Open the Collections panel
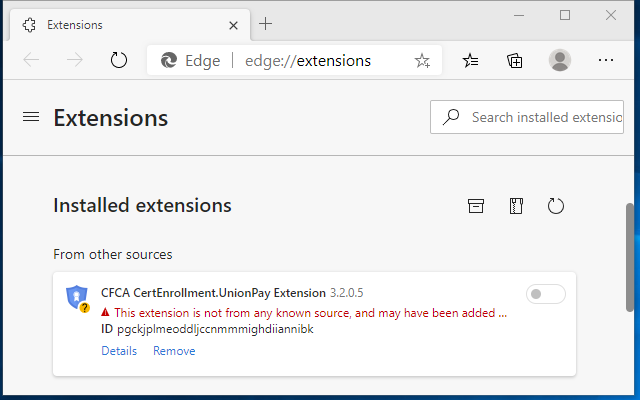640x400 pixels. tap(515, 60)
